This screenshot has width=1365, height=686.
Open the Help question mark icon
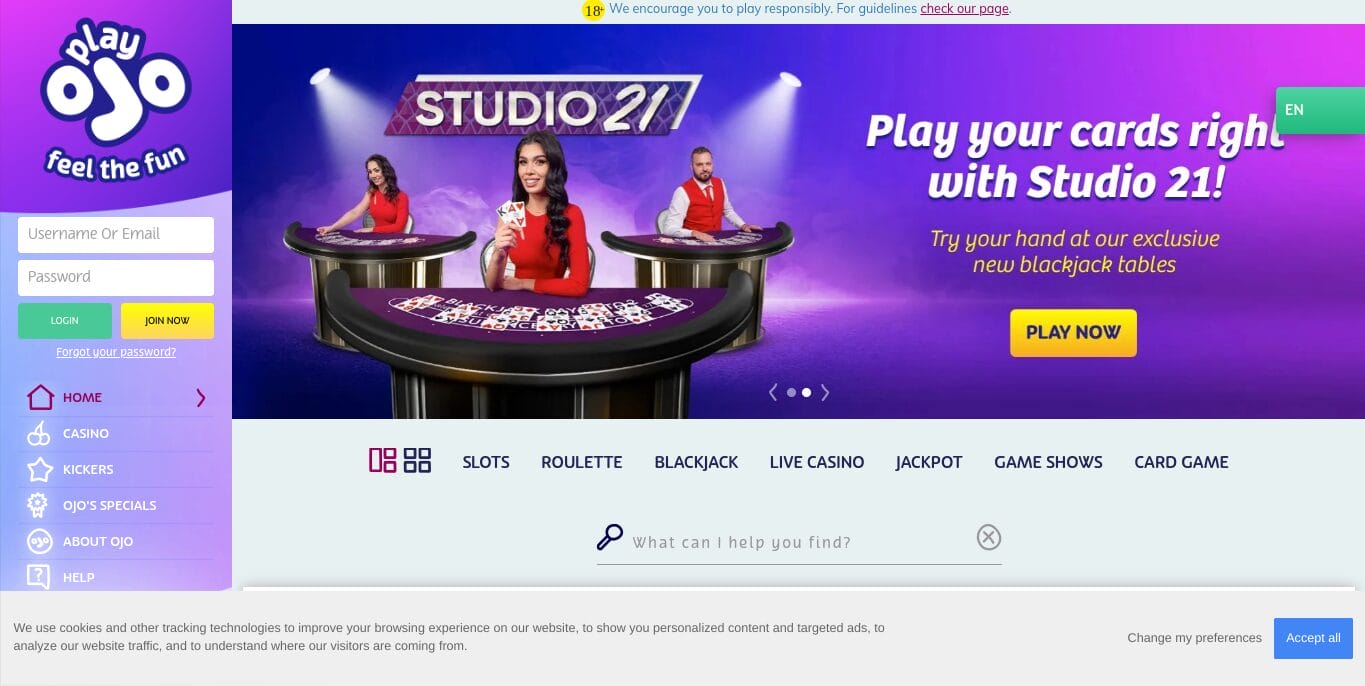click(38, 576)
